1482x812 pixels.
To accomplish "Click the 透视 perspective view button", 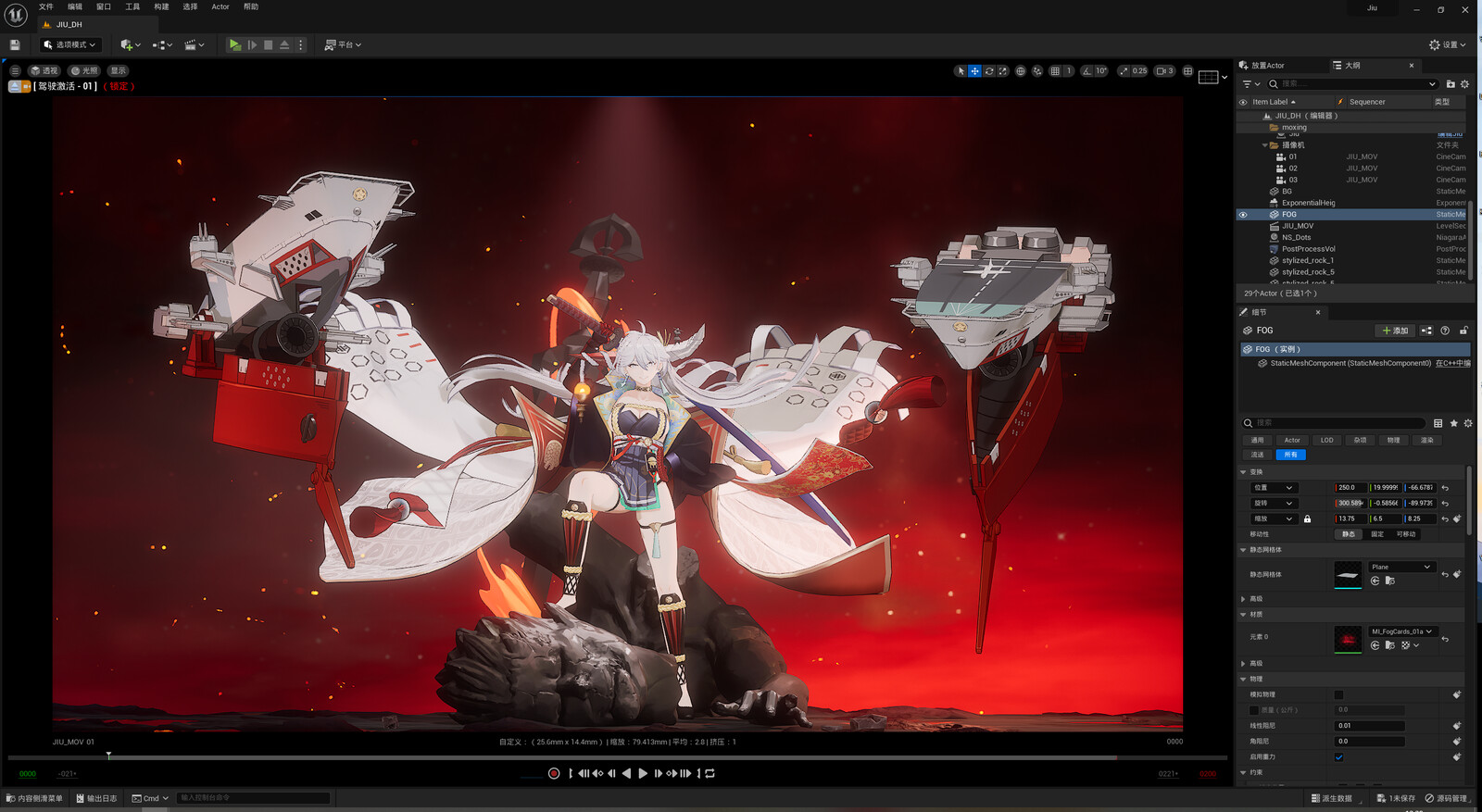I will tap(44, 70).
